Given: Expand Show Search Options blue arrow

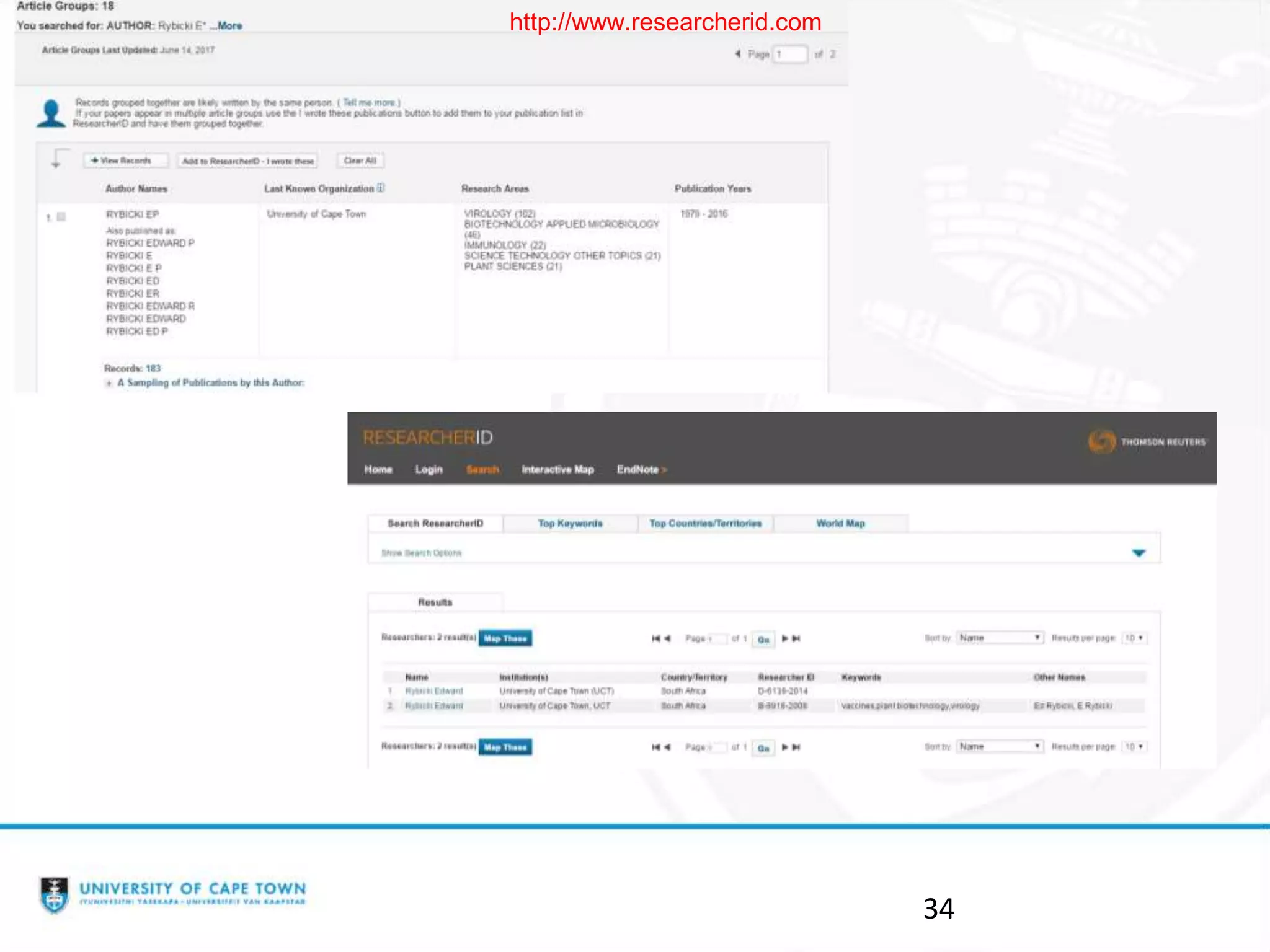Looking at the screenshot, I should pyautogui.click(x=1139, y=553).
